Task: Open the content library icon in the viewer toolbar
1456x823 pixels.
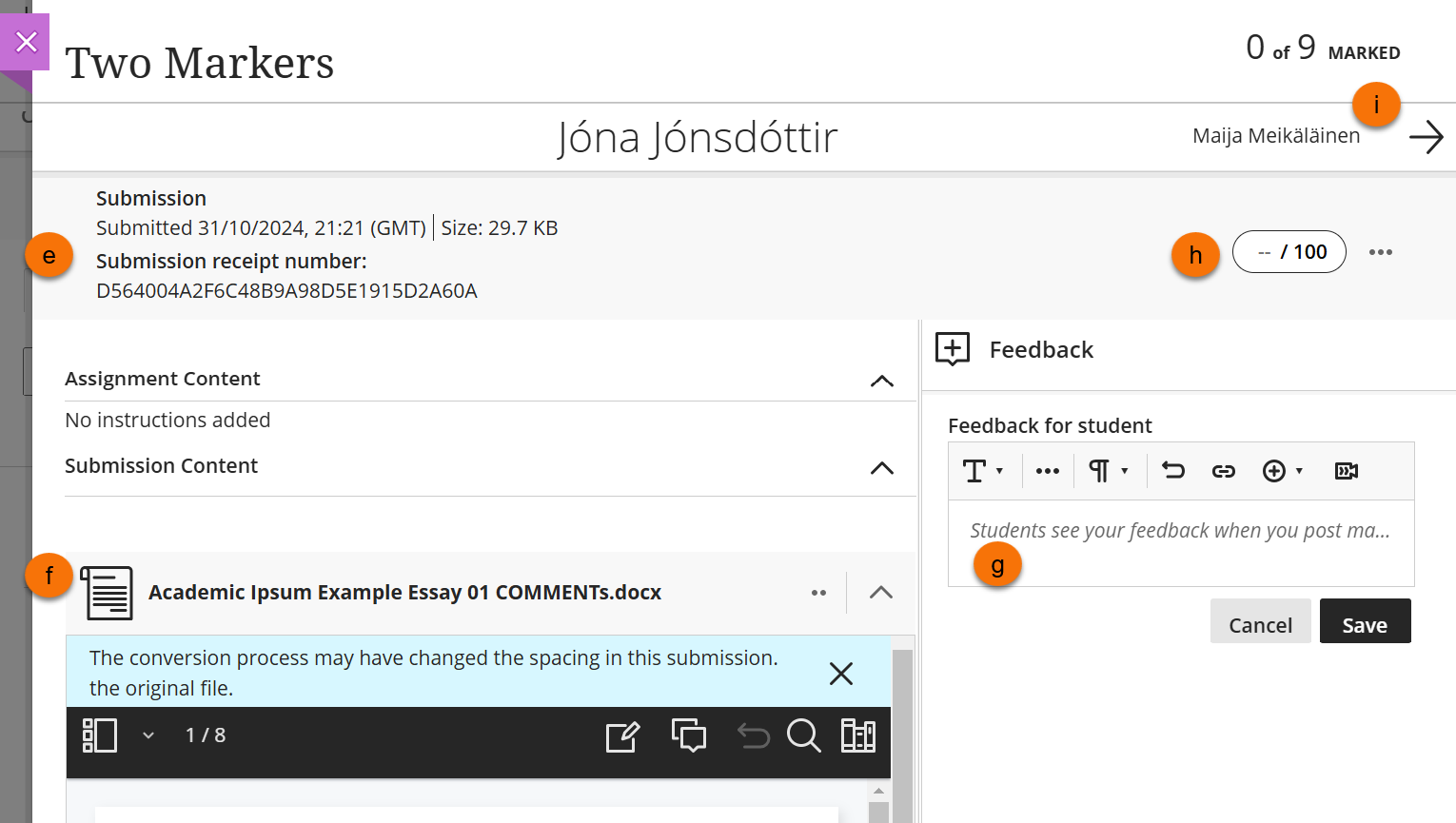Action: (x=856, y=735)
